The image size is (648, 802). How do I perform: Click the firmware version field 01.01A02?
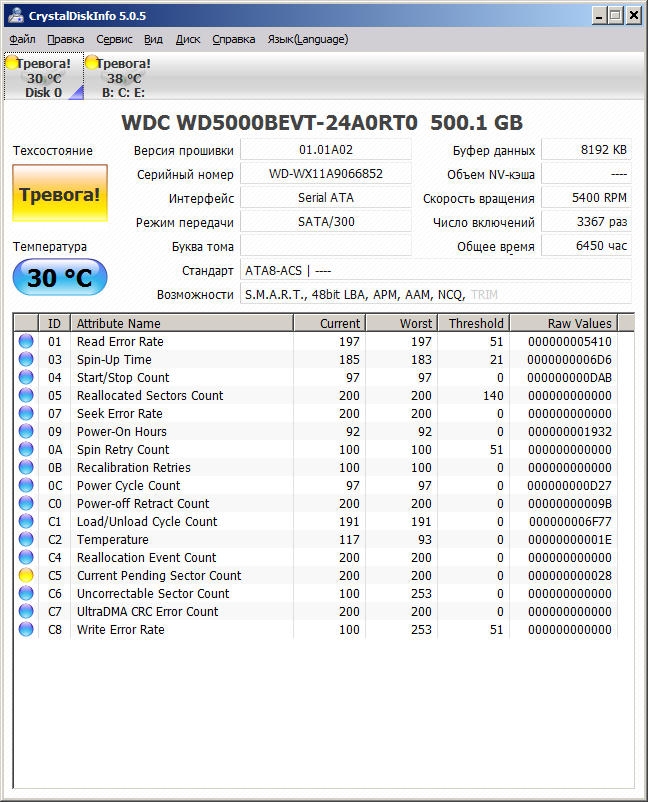[326, 149]
